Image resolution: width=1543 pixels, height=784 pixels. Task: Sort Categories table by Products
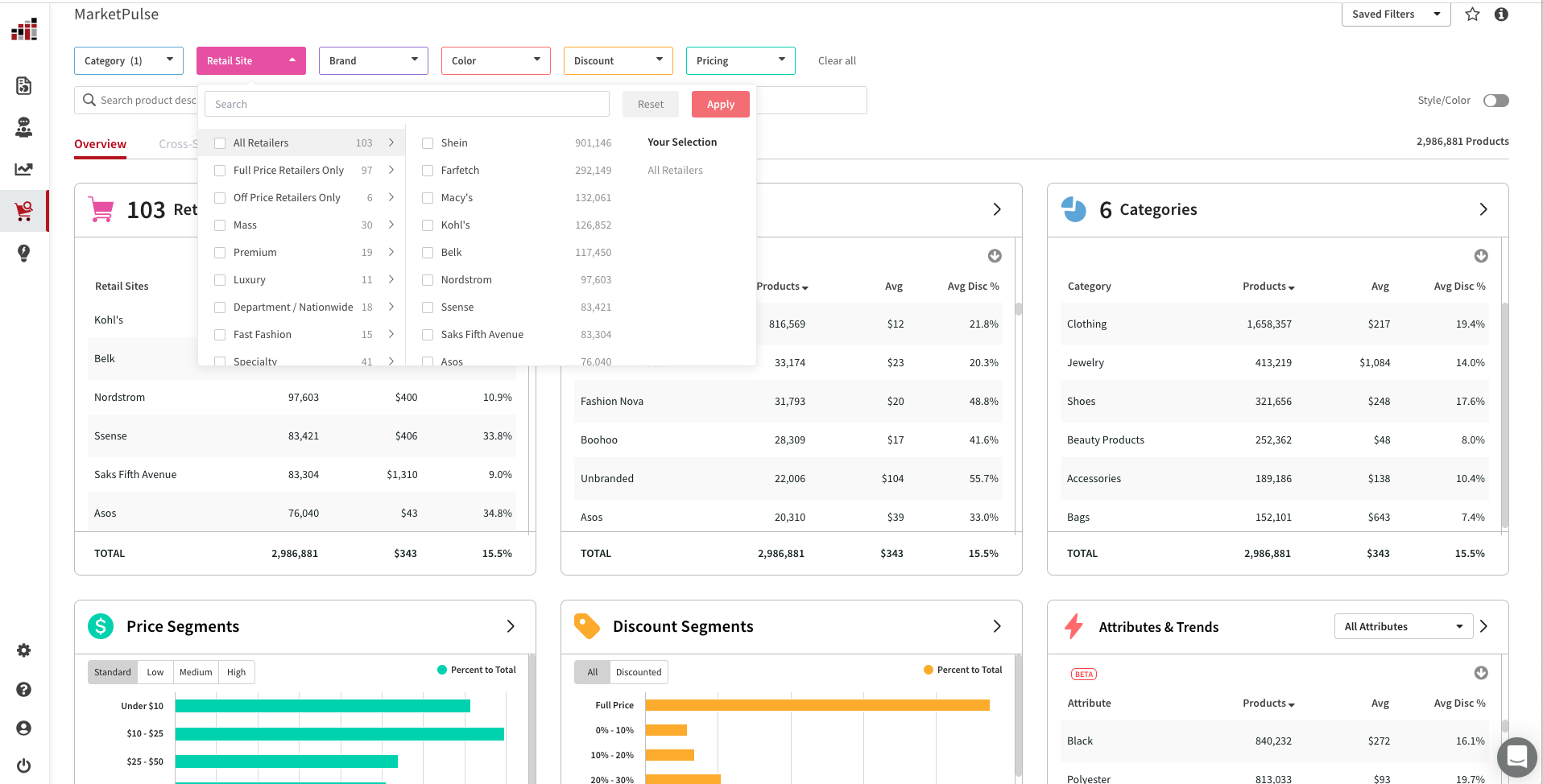tap(1268, 286)
